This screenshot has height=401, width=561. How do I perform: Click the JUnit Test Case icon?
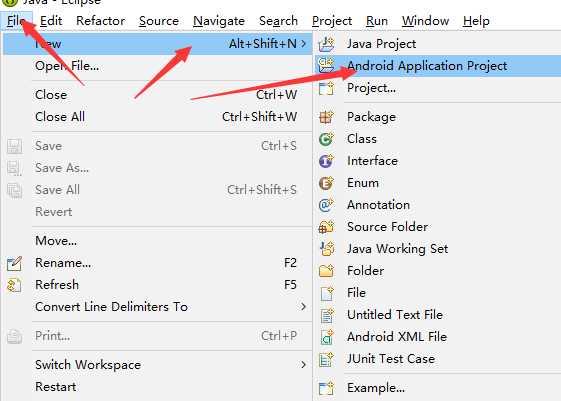pyautogui.click(x=326, y=359)
